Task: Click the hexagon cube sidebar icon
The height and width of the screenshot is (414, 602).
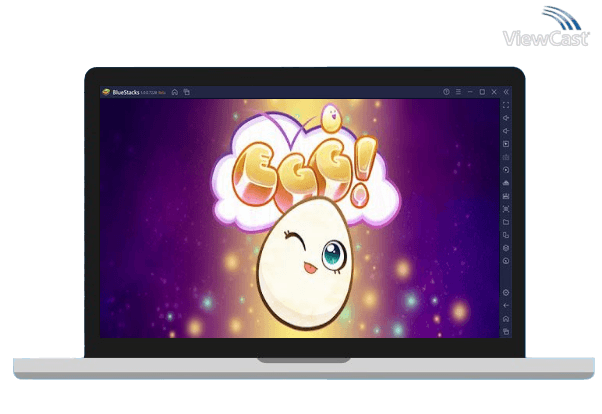Action: click(506, 248)
